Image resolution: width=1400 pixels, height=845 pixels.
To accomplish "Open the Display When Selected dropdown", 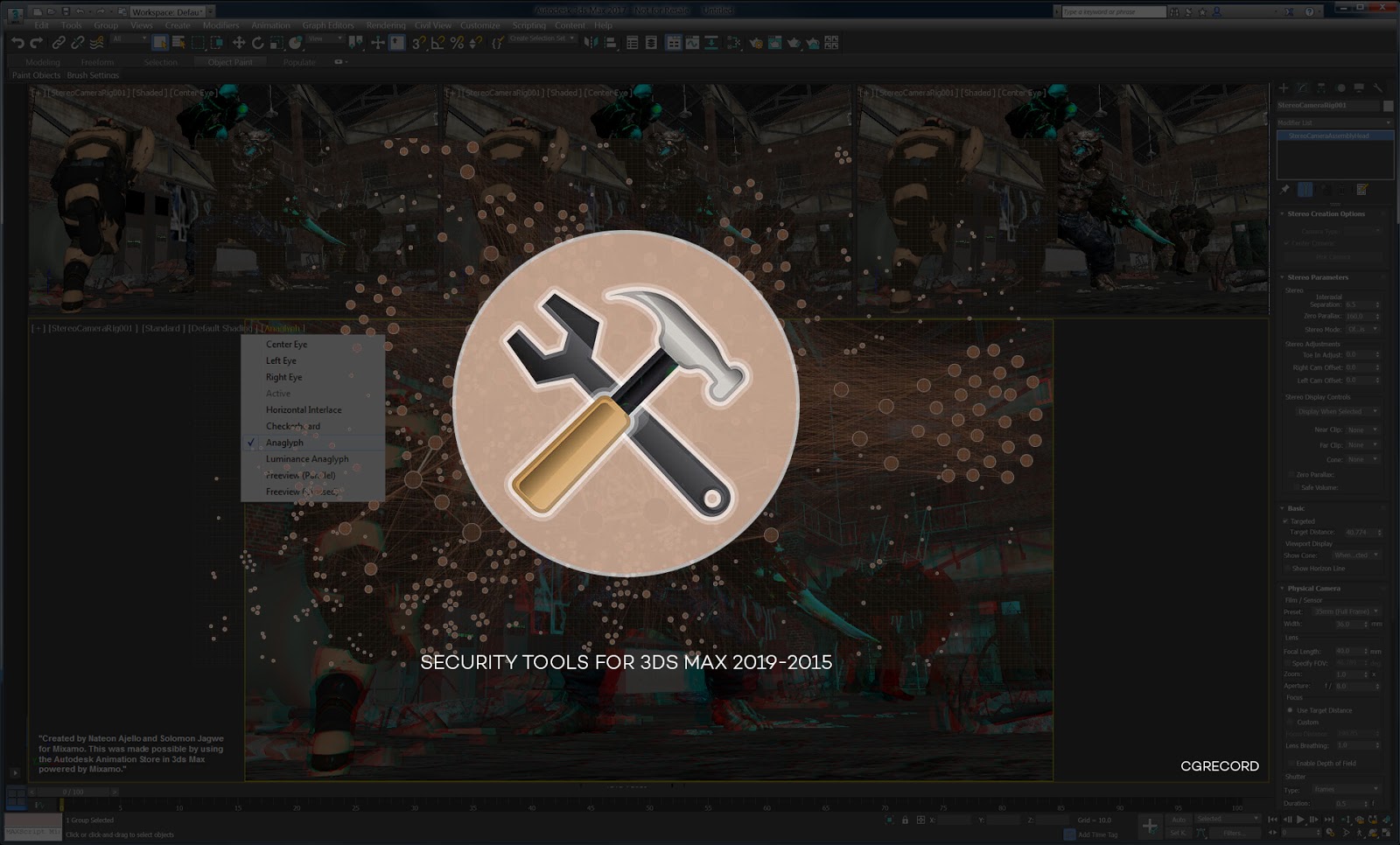I will (x=1337, y=411).
